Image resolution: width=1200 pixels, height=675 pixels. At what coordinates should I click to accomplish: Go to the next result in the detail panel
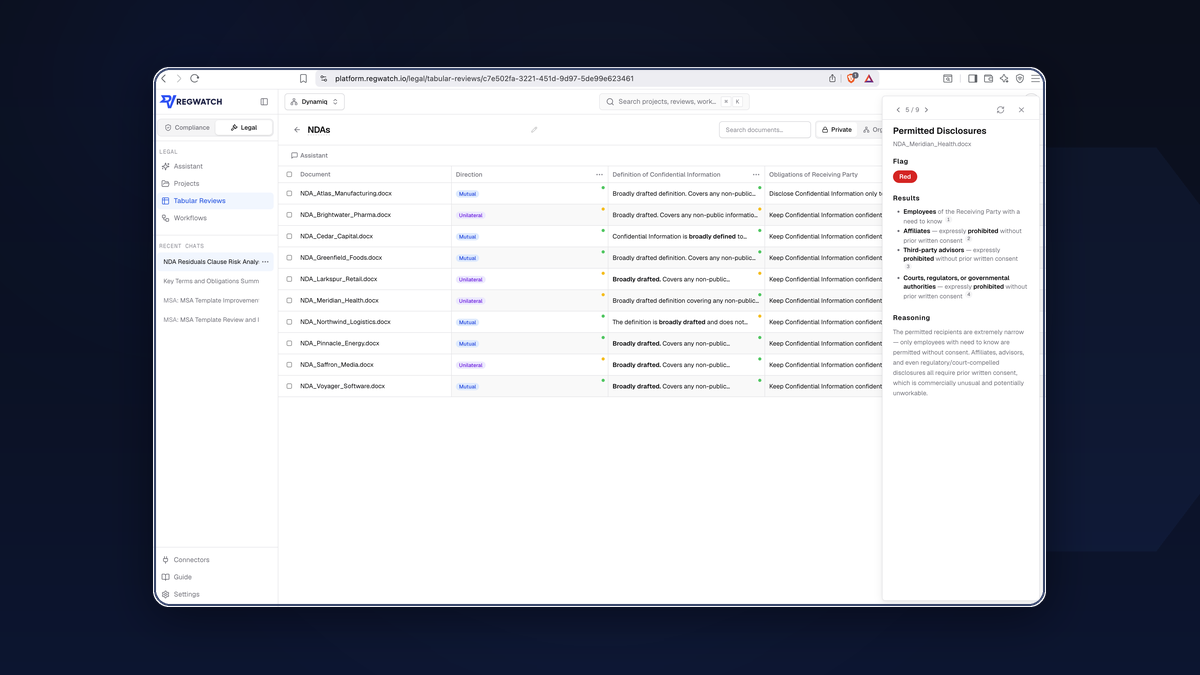pos(926,110)
